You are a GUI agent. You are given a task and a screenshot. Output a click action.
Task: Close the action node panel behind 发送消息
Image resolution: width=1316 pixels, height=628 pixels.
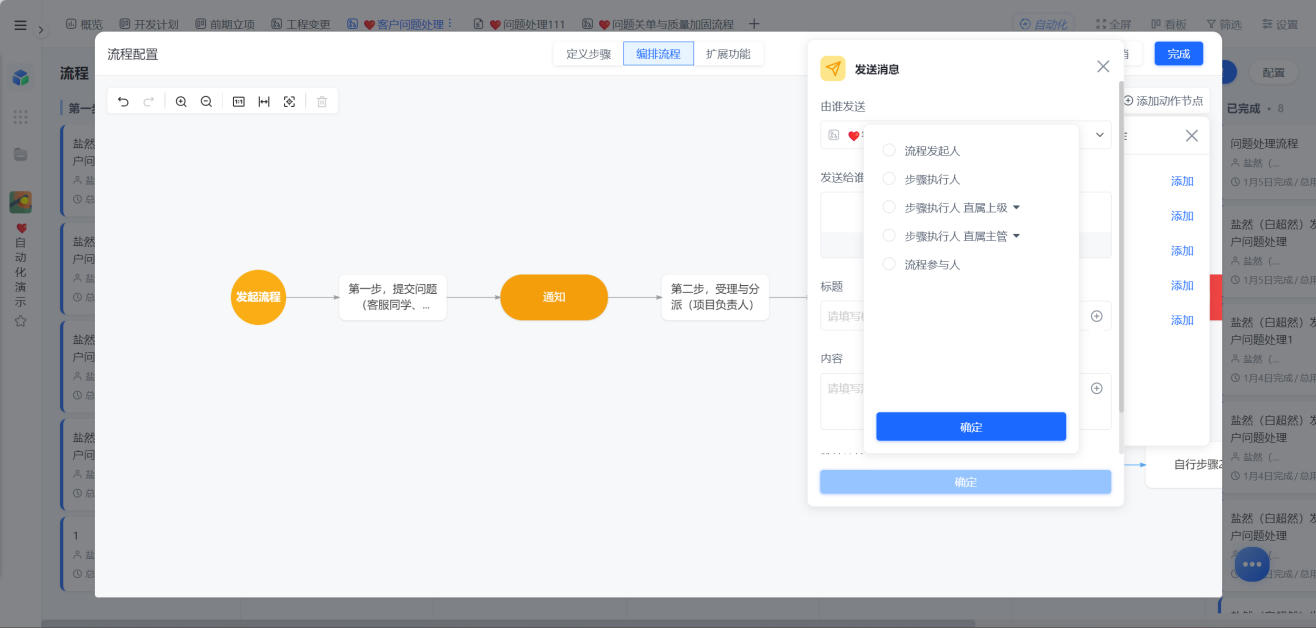tap(1191, 136)
